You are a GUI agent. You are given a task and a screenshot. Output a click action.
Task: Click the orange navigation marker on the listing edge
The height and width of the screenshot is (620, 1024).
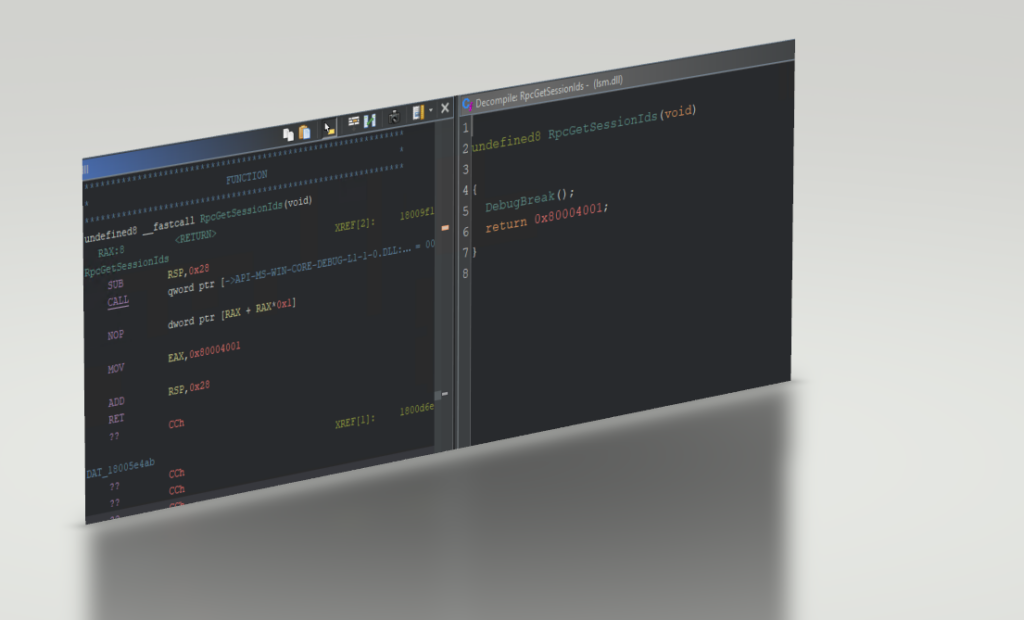[445, 227]
